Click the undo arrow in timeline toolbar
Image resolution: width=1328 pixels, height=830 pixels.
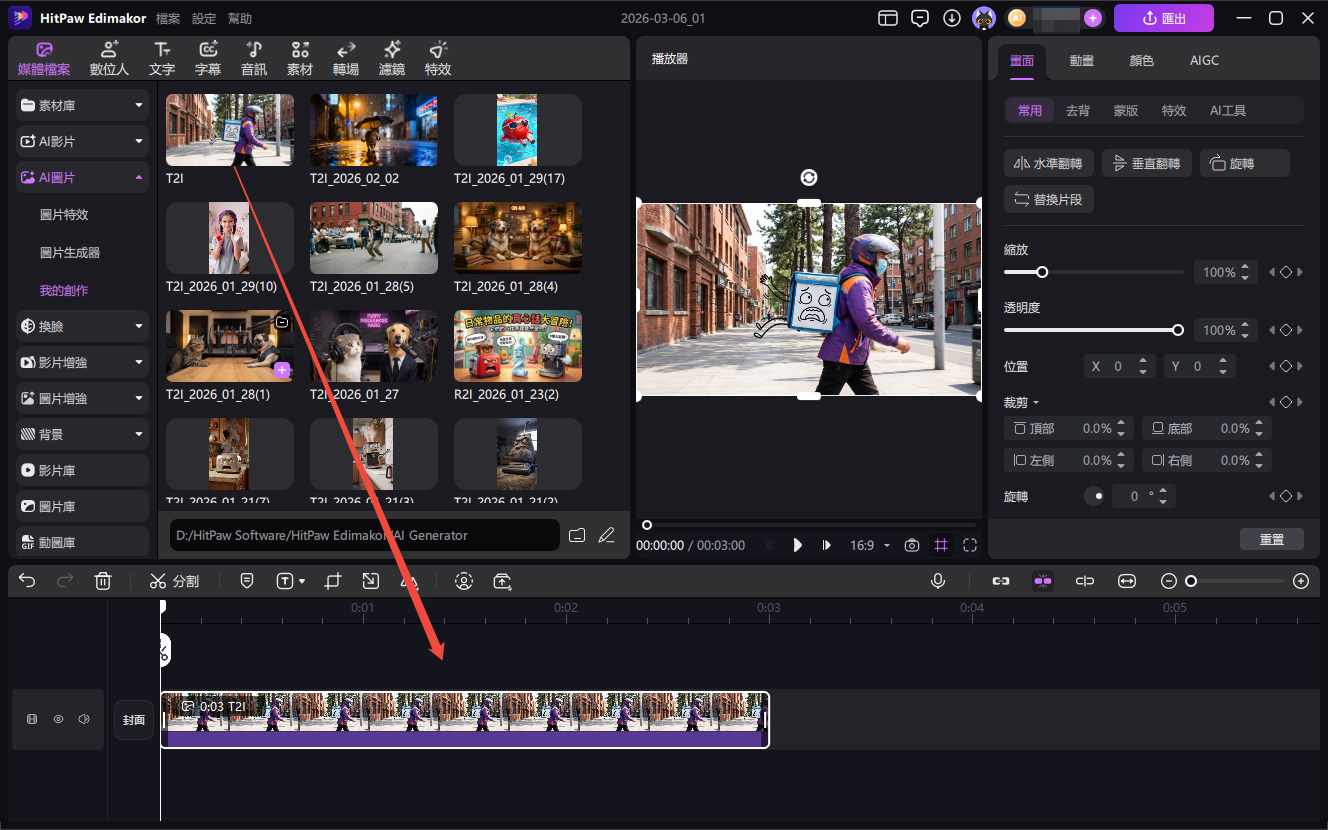click(x=27, y=581)
